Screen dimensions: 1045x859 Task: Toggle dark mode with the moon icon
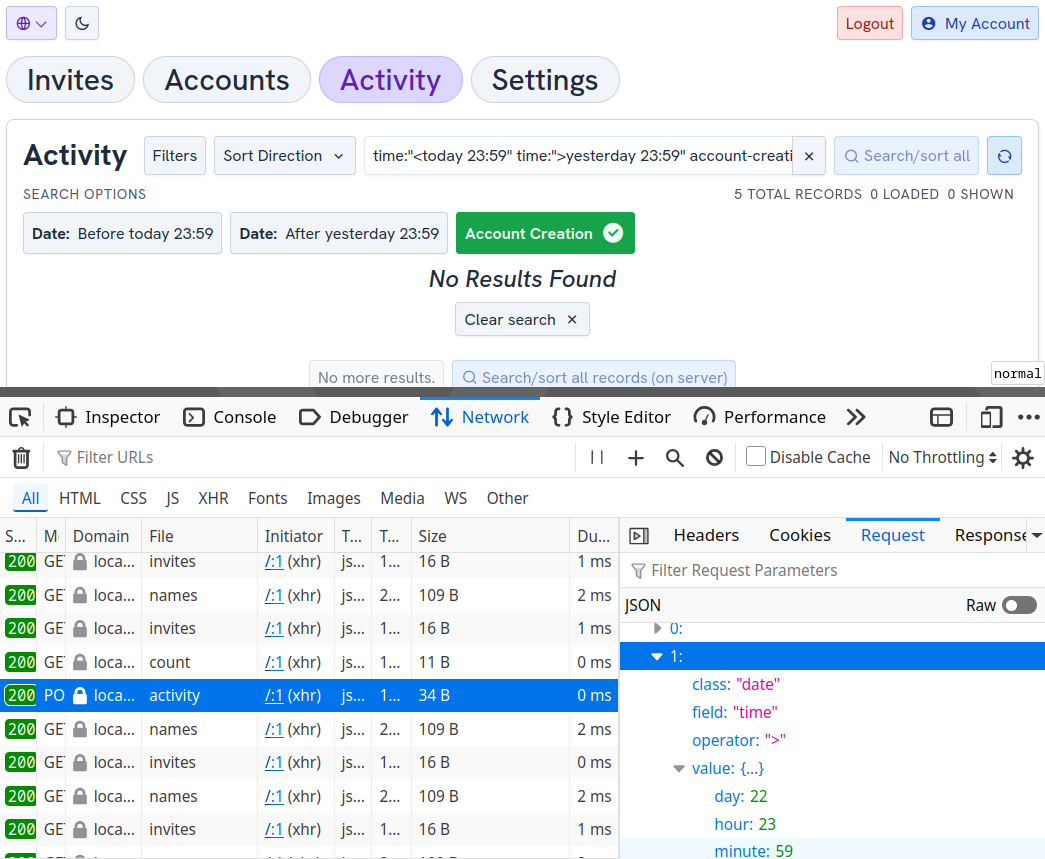tap(81, 22)
